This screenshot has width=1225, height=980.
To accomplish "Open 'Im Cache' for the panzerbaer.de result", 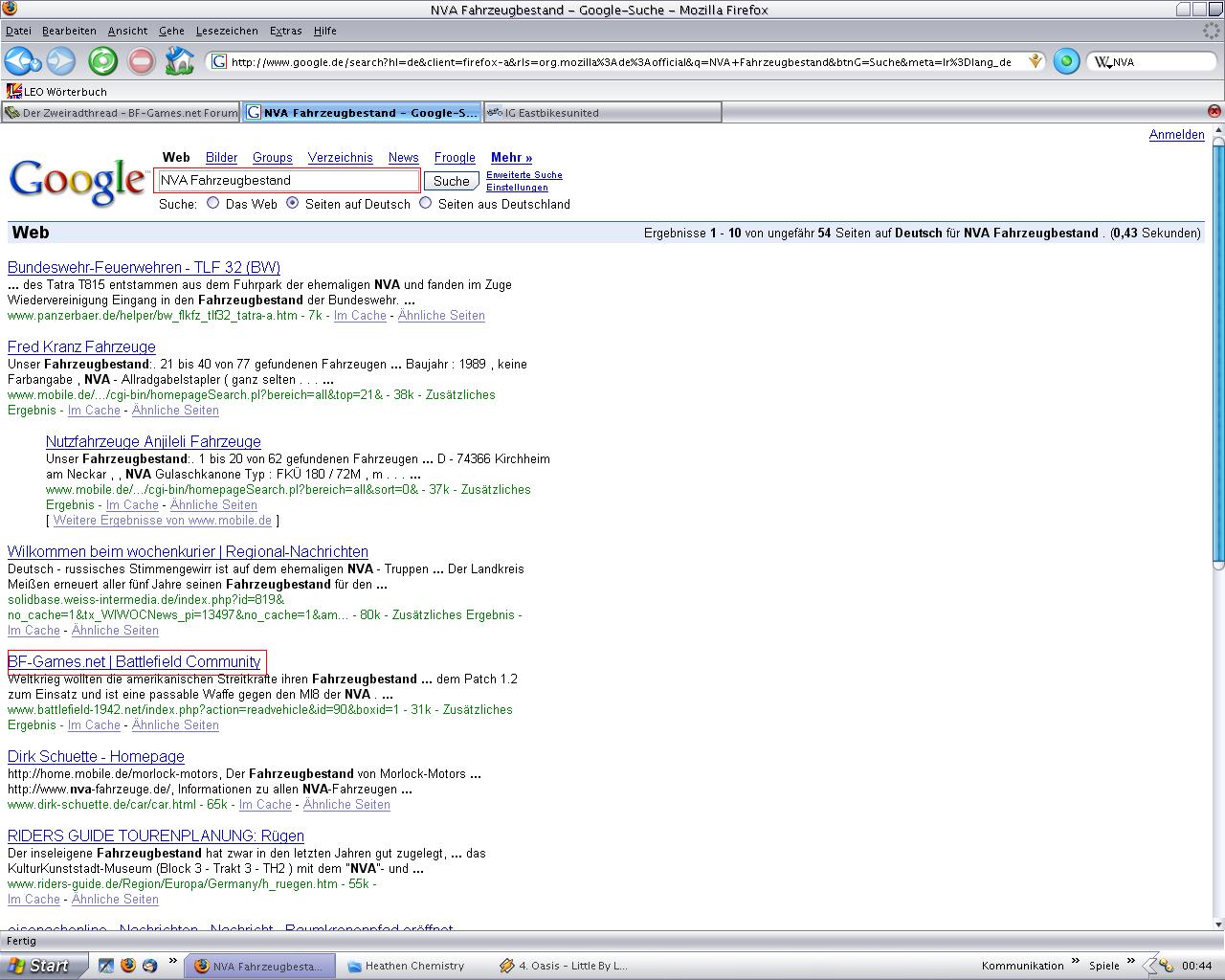I will [x=360, y=316].
